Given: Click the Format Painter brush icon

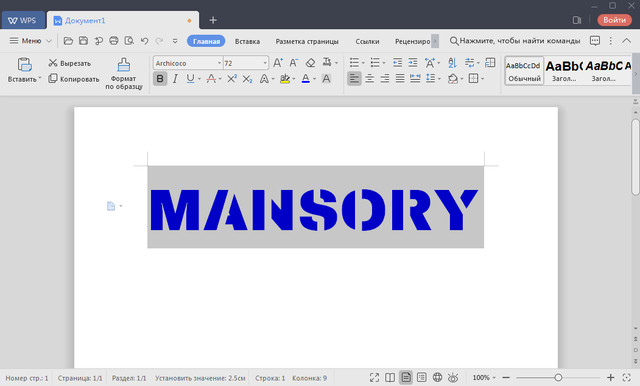Looking at the screenshot, I should click(124, 65).
